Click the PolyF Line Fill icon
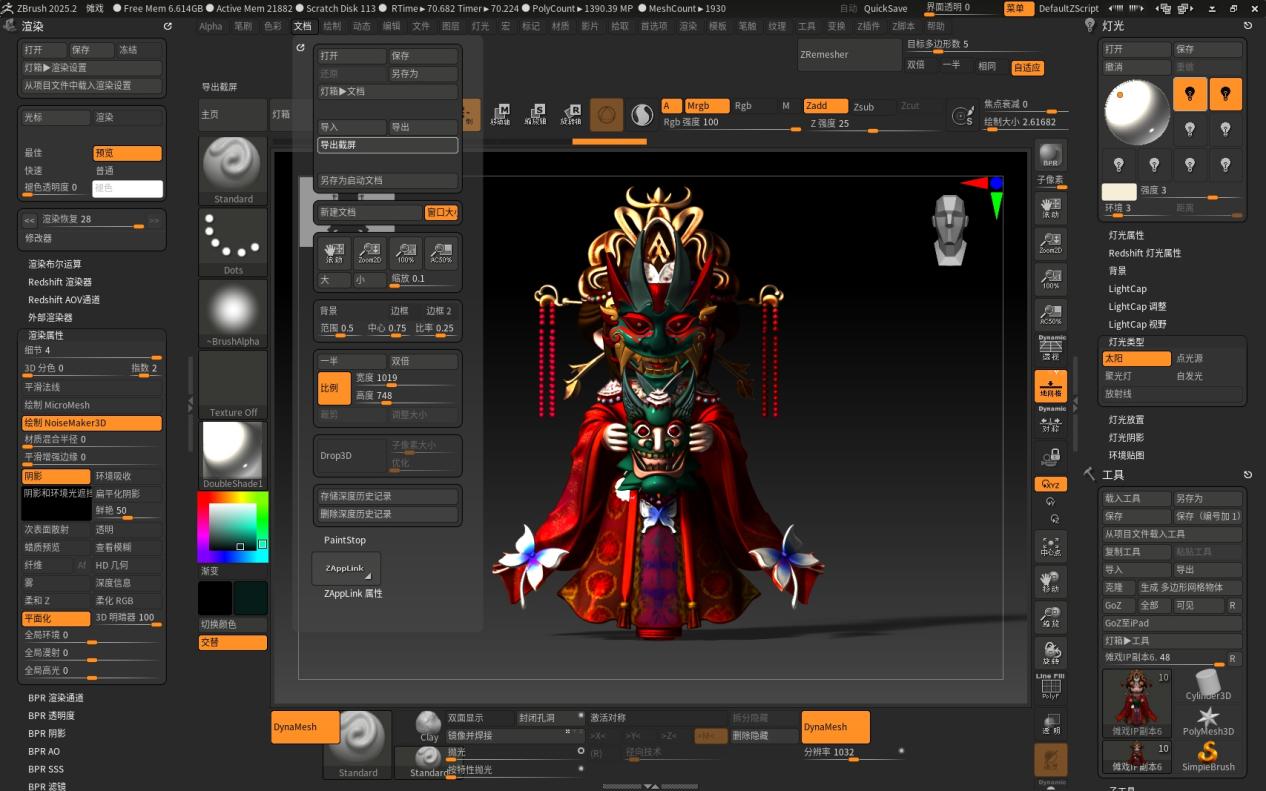This screenshot has width=1266, height=791. coord(1050,687)
